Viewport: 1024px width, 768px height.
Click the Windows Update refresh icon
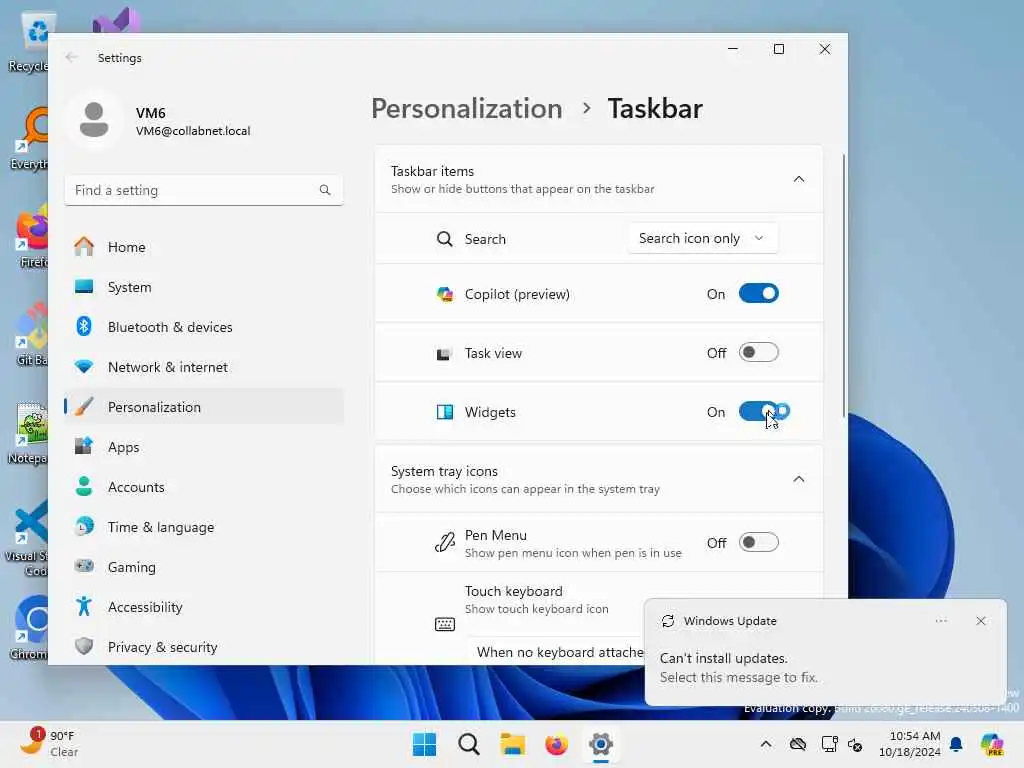coord(667,621)
